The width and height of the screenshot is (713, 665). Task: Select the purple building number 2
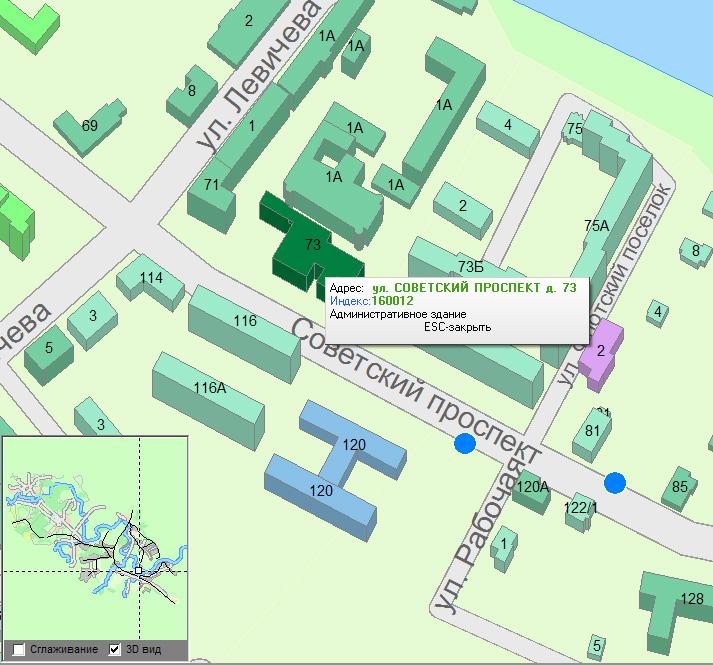pos(600,353)
